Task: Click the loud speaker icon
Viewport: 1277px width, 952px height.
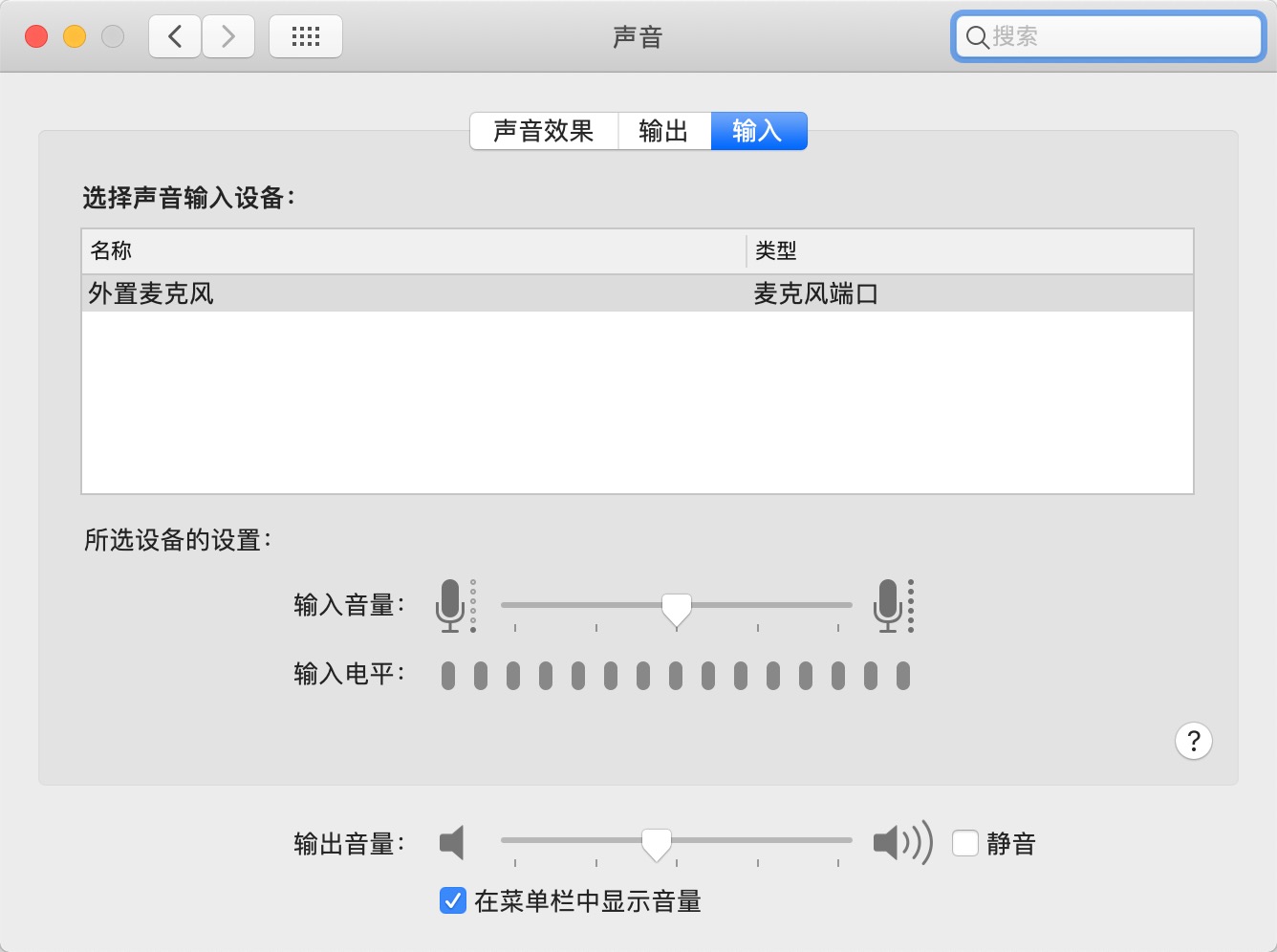Action: [x=901, y=843]
